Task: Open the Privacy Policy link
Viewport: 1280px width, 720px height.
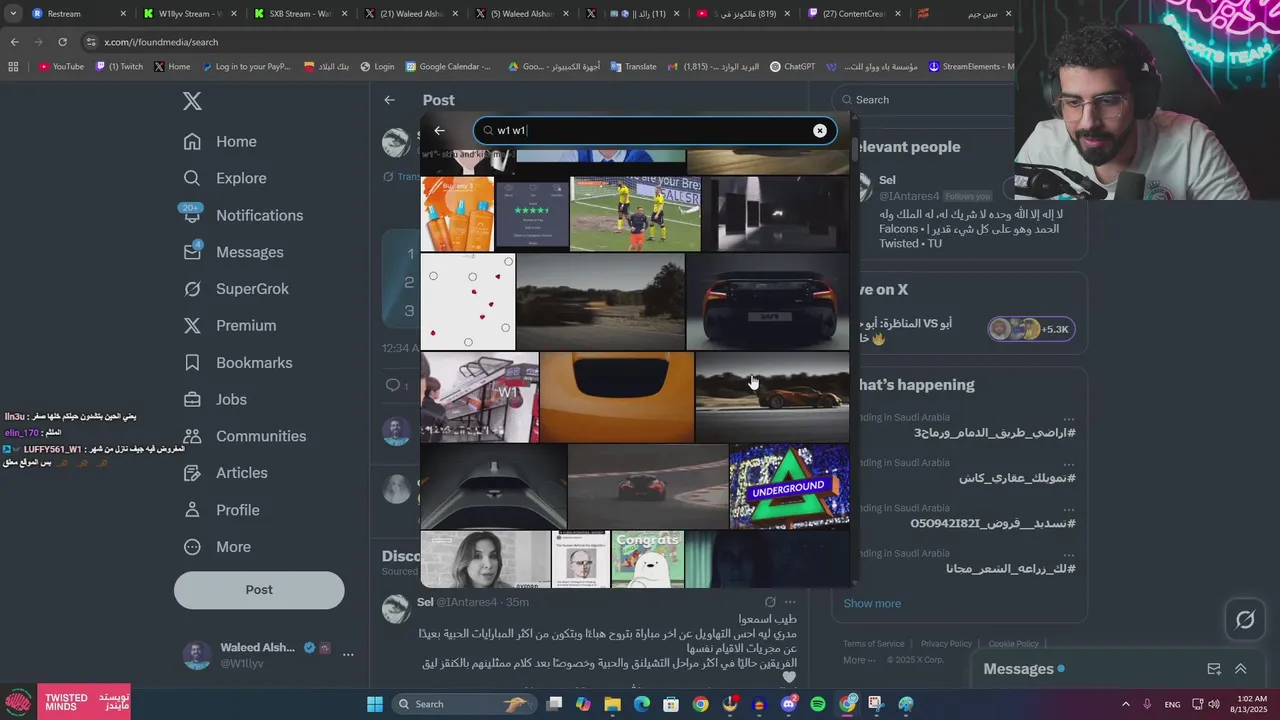Action: pos(946,644)
